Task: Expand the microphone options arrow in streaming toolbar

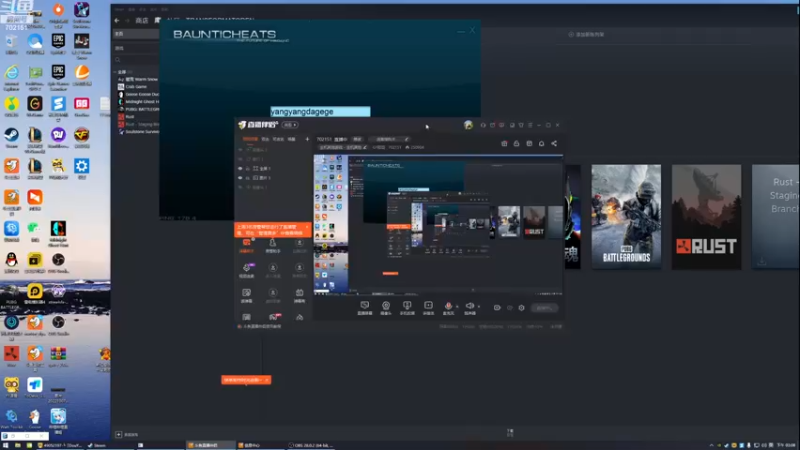Action: coord(457,307)
